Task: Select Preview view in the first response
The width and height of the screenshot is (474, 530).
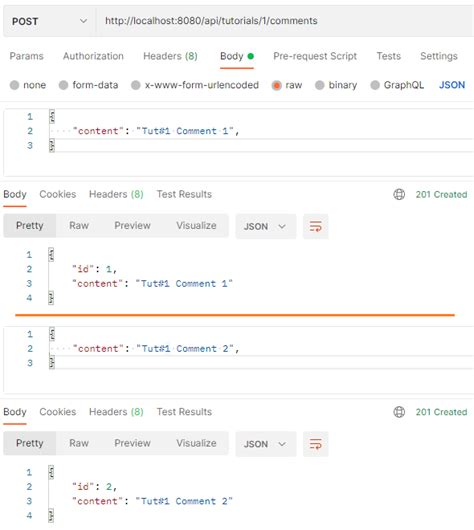Action: click(x=133, y=225)
